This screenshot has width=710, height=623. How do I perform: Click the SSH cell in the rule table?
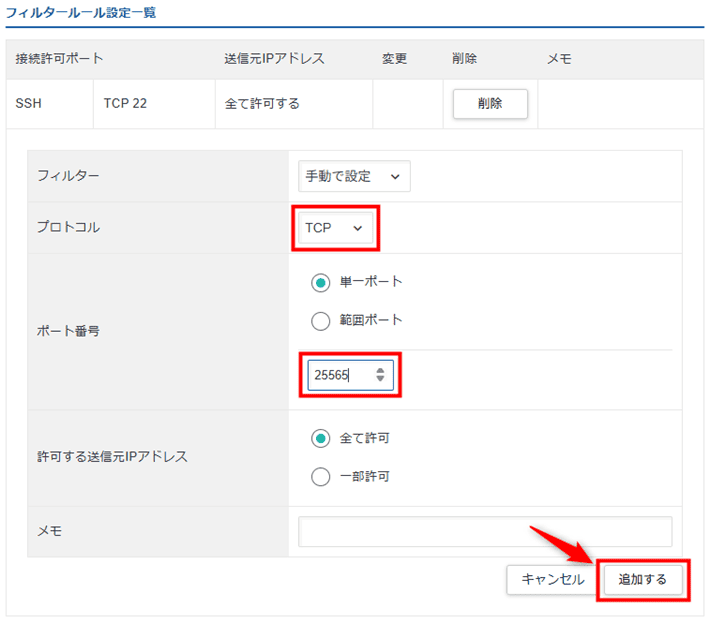coord(50,104)
